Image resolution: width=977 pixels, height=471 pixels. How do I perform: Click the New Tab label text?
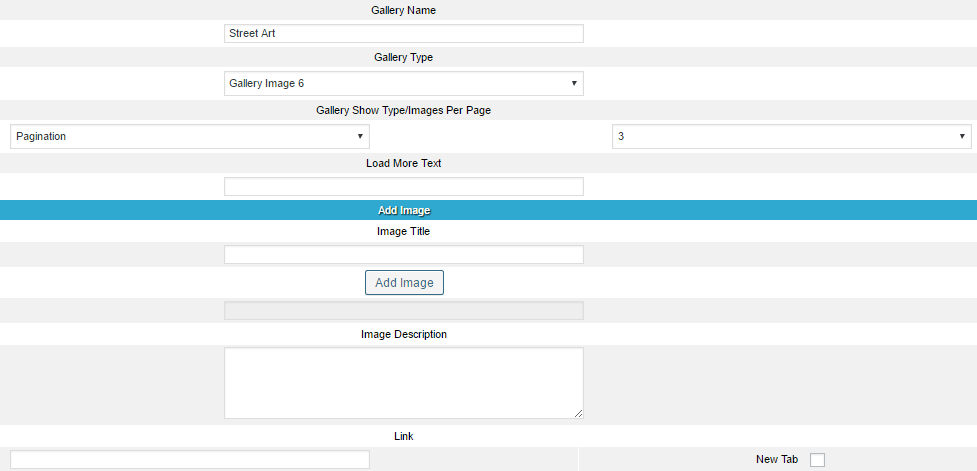777,459
